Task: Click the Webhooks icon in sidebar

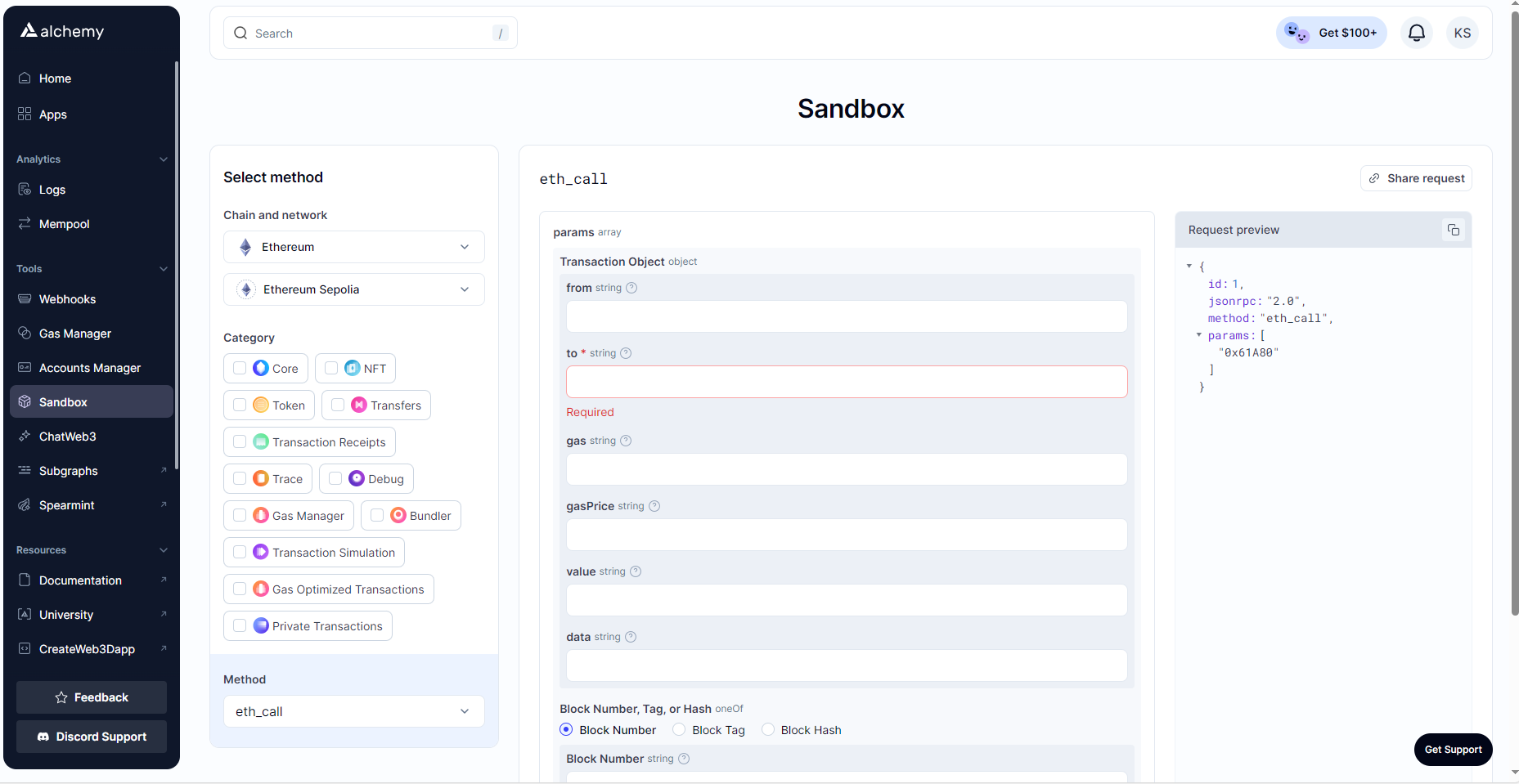Action: point(25,299)
